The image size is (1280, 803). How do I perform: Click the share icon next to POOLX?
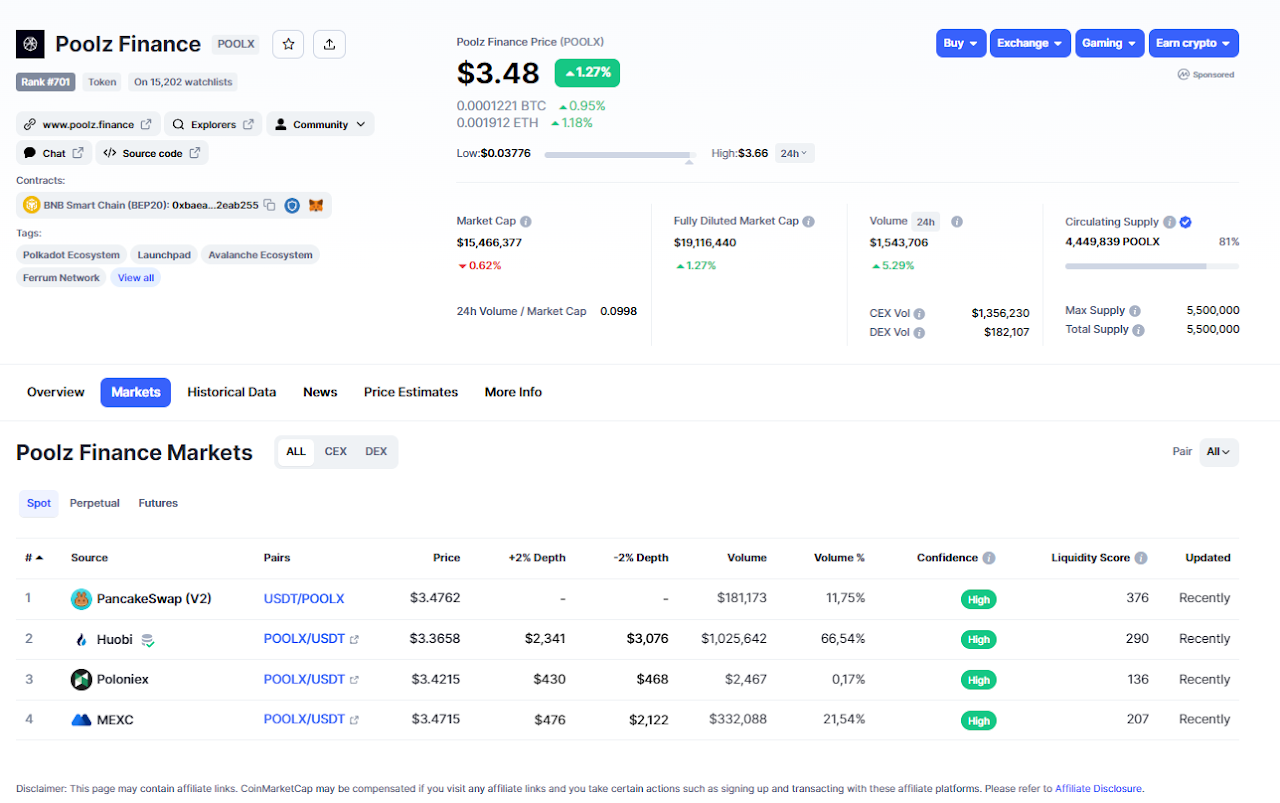[329, 44]
